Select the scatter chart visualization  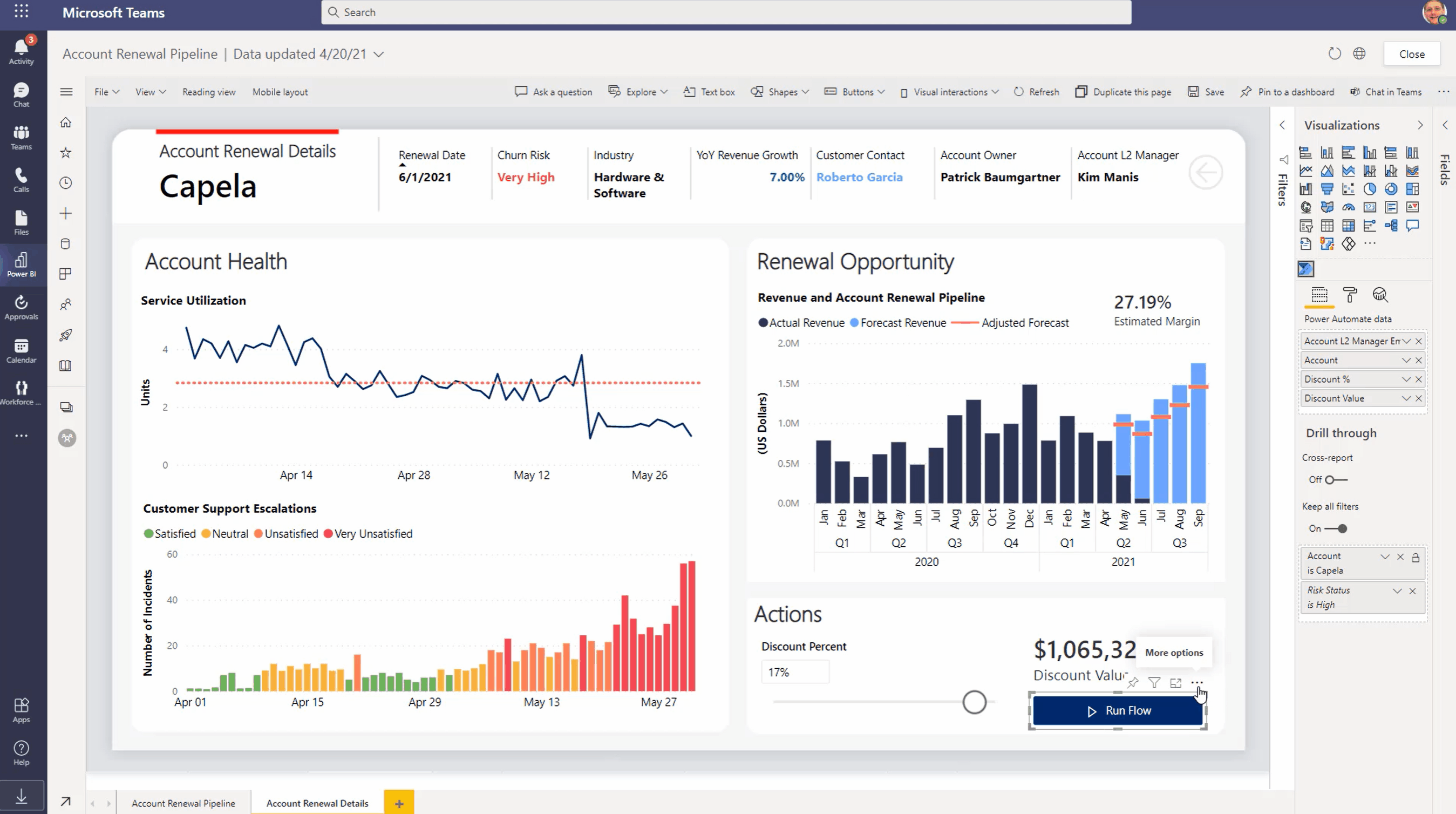(1348, 189)
